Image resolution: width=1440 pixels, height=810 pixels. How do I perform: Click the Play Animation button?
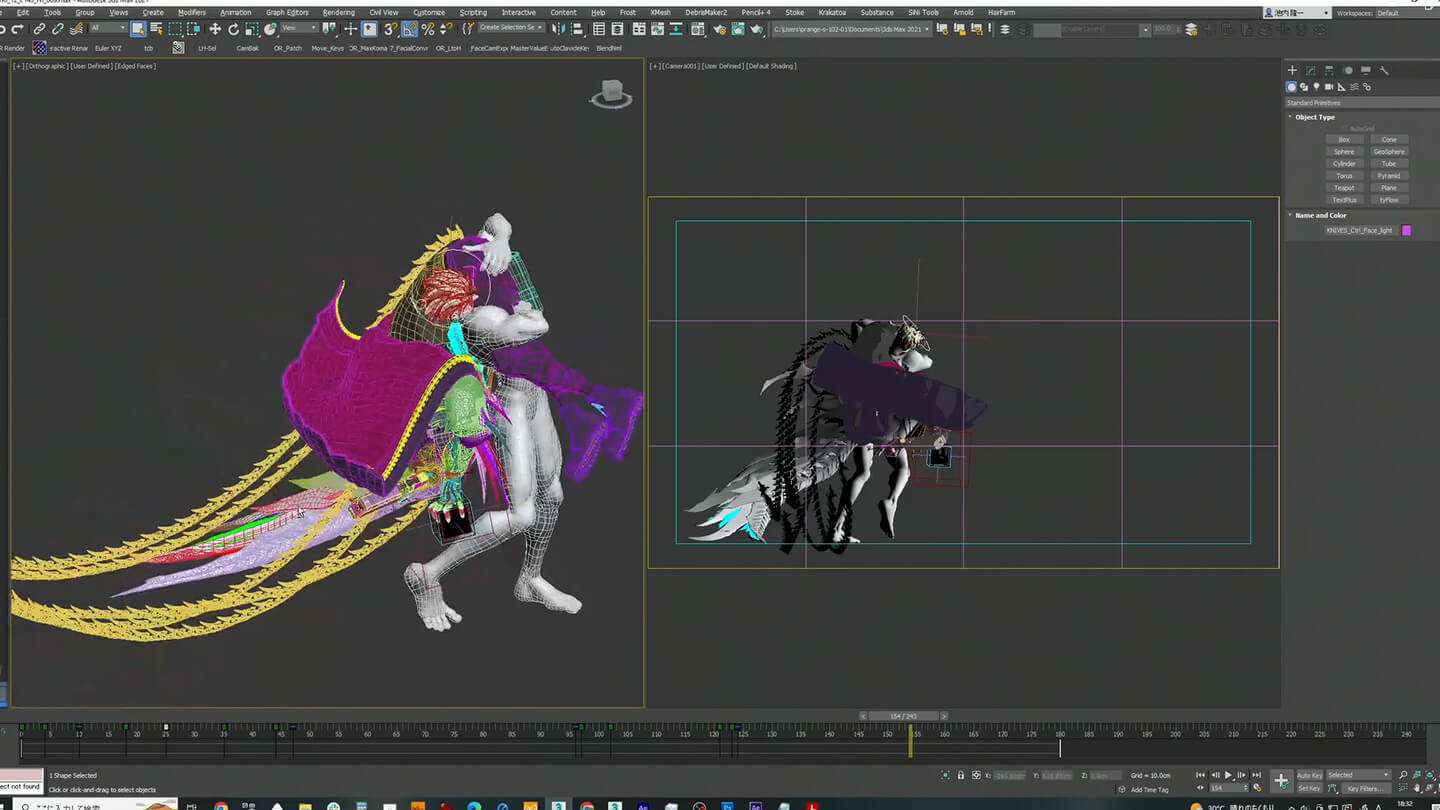(1228, 775)
